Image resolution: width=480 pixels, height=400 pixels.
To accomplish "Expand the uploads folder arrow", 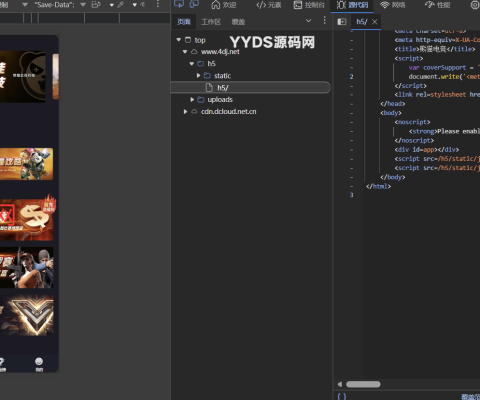I will click(192, 100).
